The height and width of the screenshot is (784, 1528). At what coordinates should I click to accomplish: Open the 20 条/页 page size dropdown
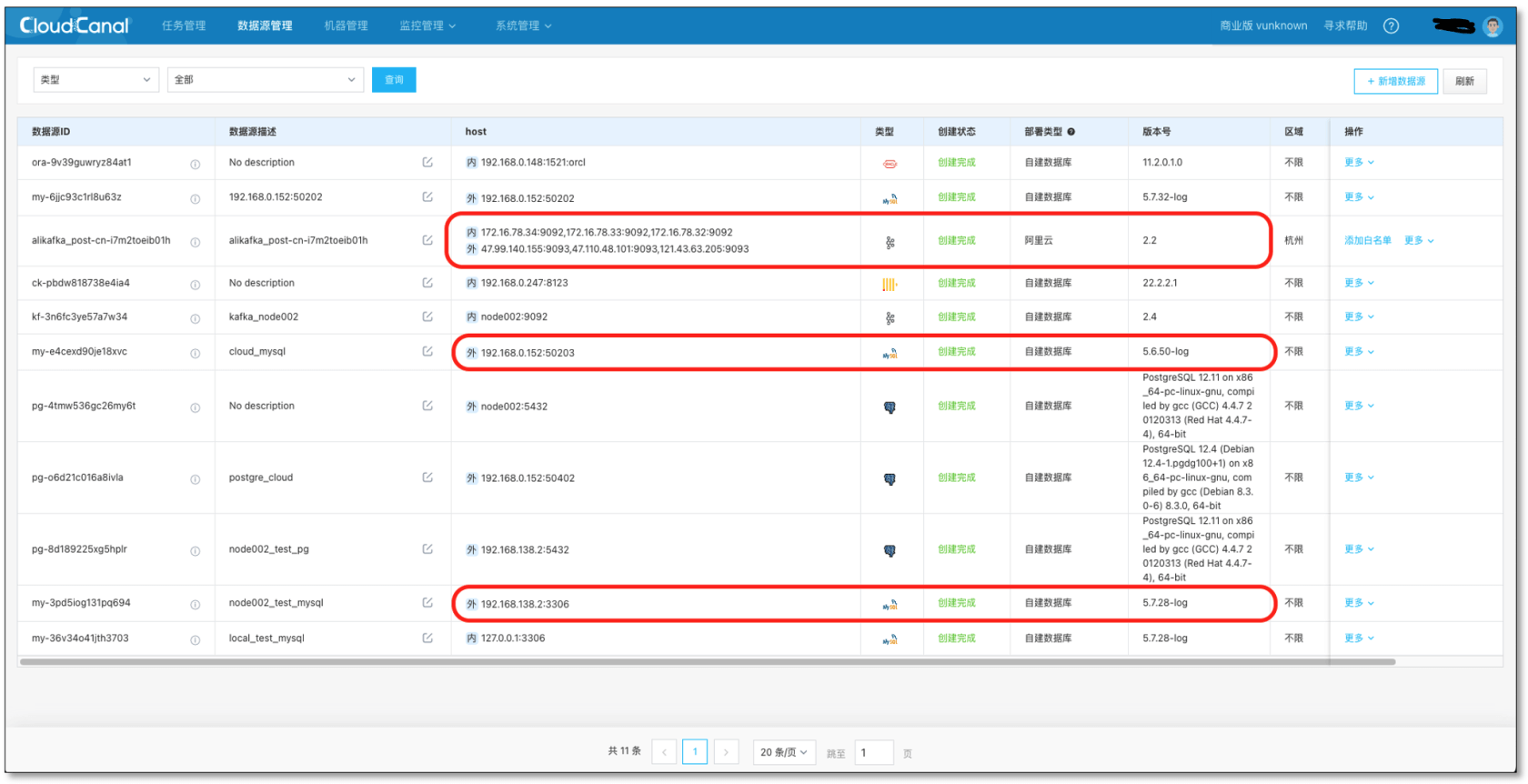(784, 752)
